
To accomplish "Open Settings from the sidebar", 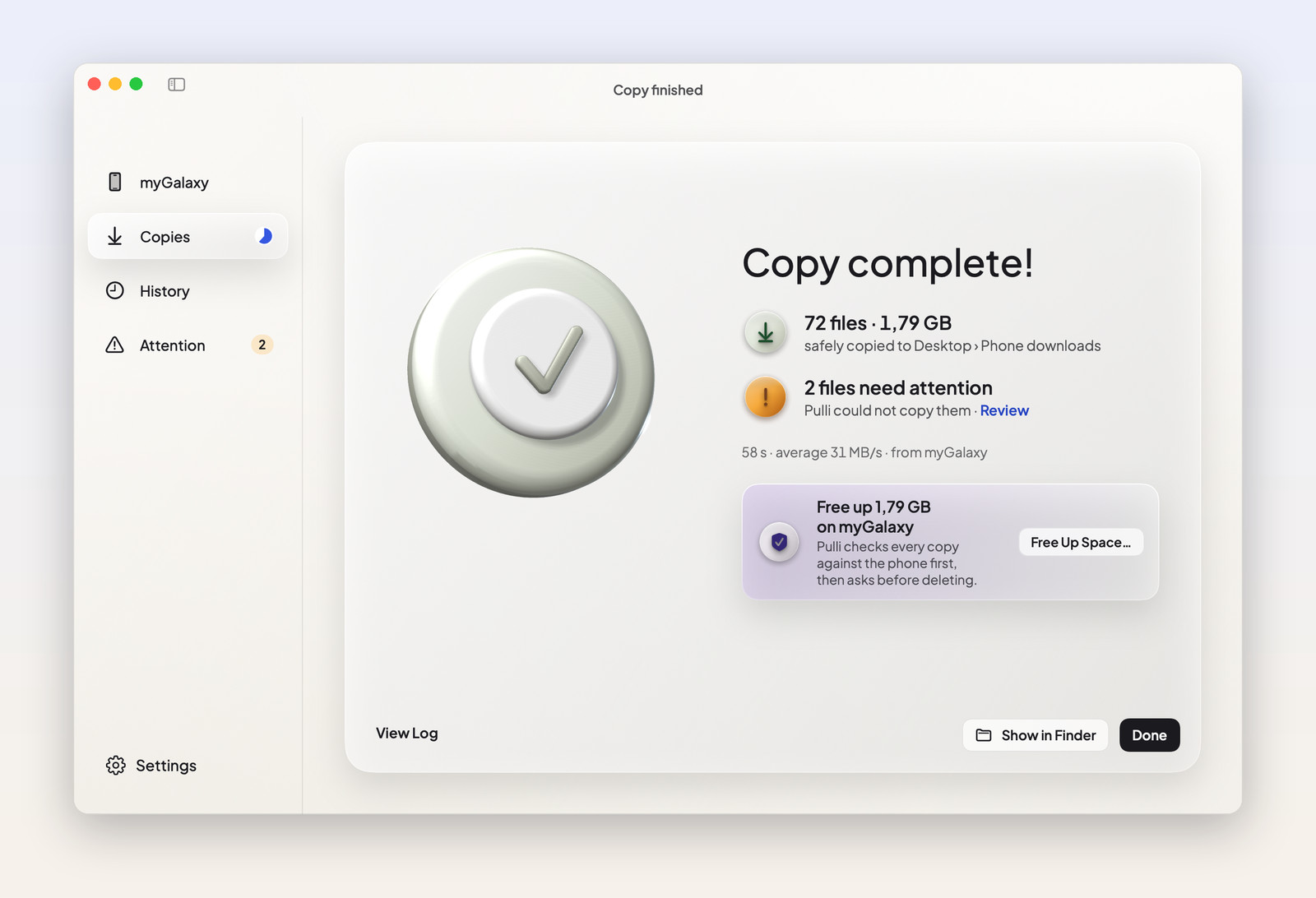I will [151, 766].
